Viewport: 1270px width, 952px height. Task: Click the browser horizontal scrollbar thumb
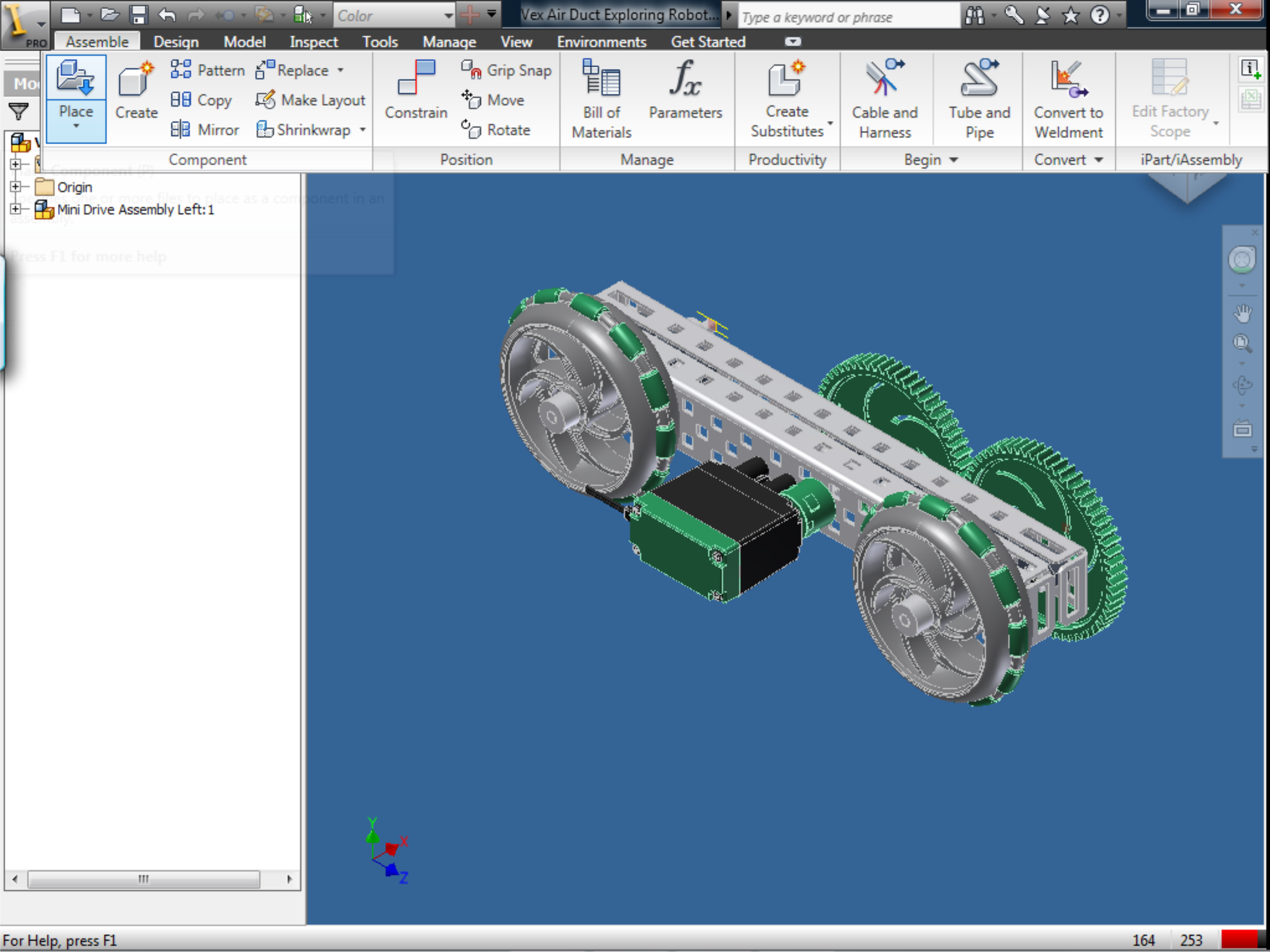point(143,879)
